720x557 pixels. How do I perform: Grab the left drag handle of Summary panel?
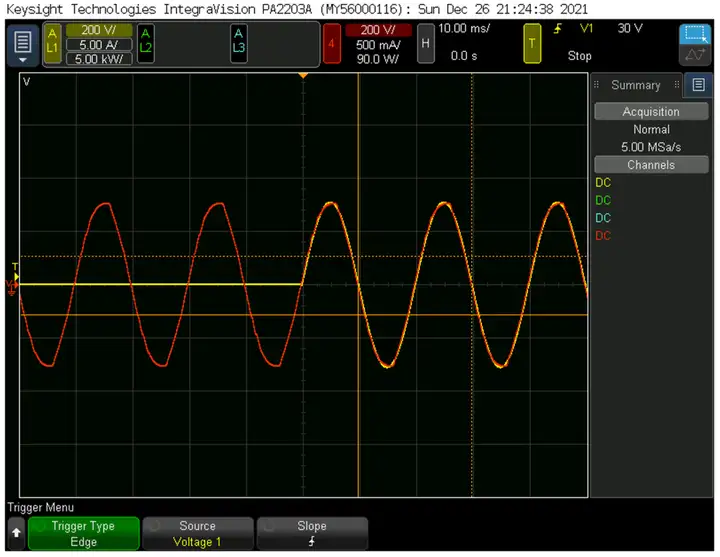[x=596, y=84]
